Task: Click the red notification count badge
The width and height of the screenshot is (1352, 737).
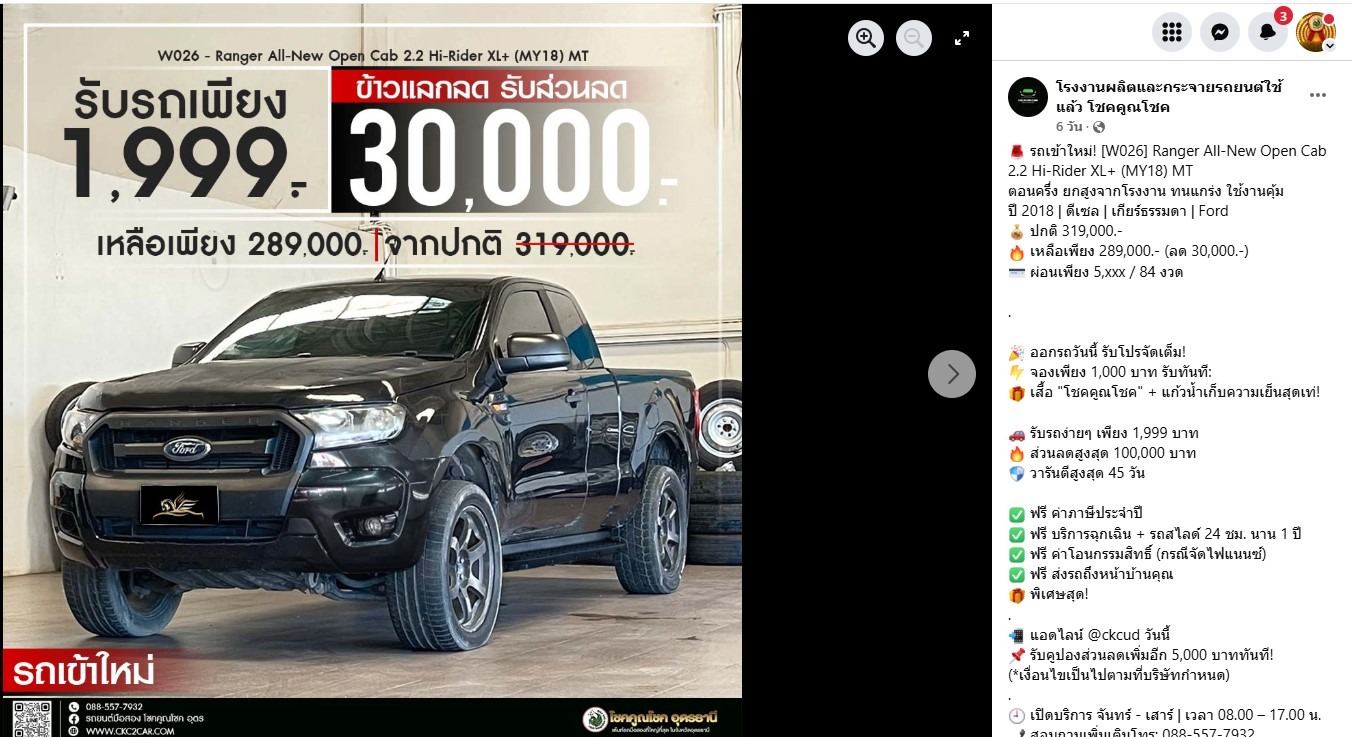Action: click(x=1283, y=15)
